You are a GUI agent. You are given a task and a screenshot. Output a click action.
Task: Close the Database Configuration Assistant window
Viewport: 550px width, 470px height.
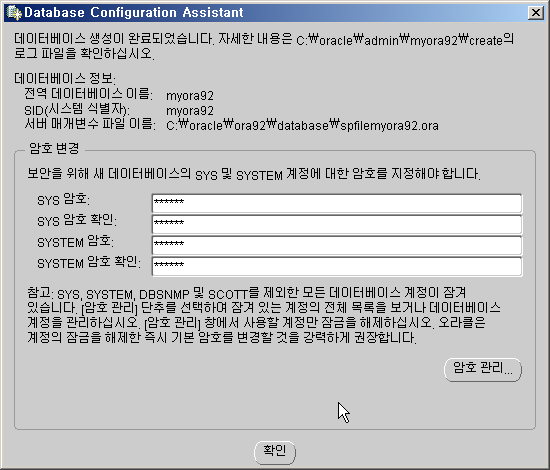click(x=536, y=13)
